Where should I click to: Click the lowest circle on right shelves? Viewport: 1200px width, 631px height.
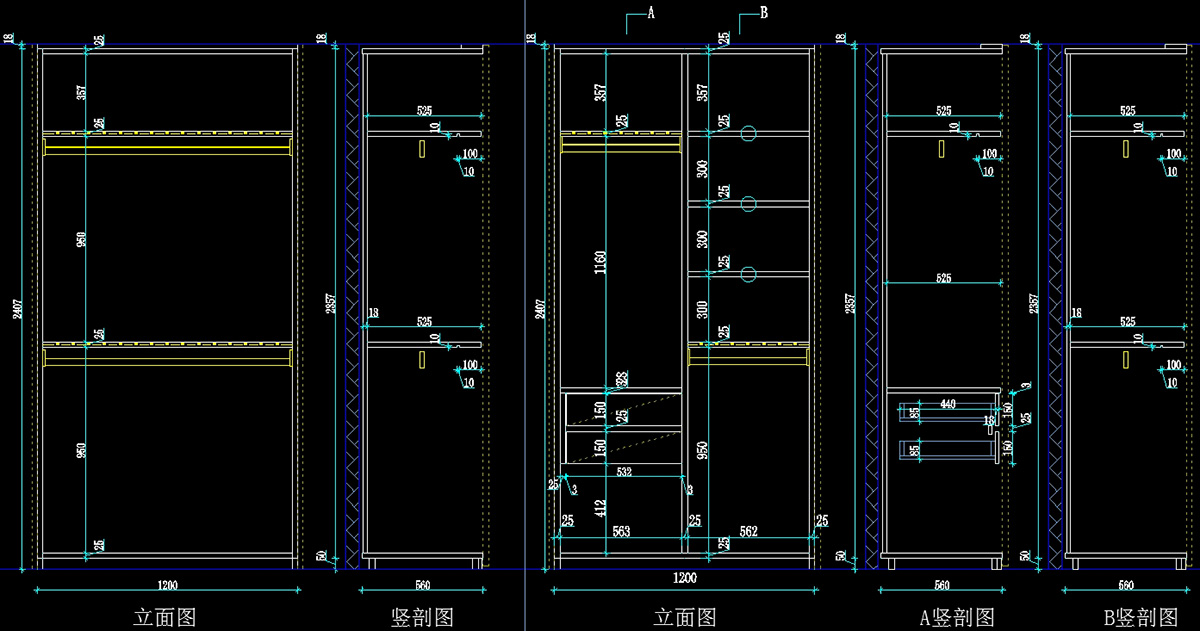pos(748,274)
